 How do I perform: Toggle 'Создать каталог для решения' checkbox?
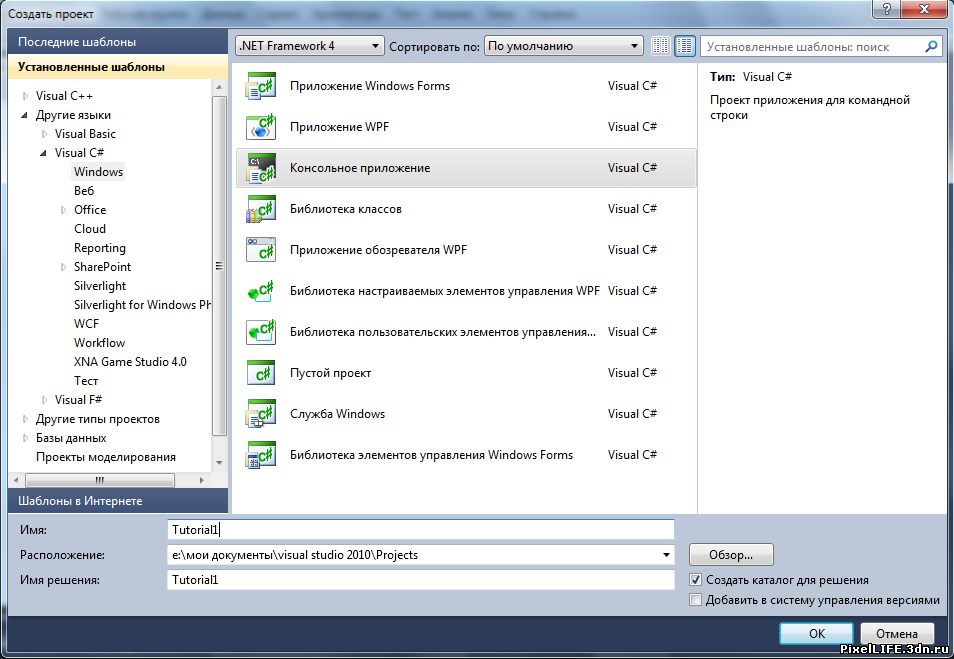click(x=695, y=580)
